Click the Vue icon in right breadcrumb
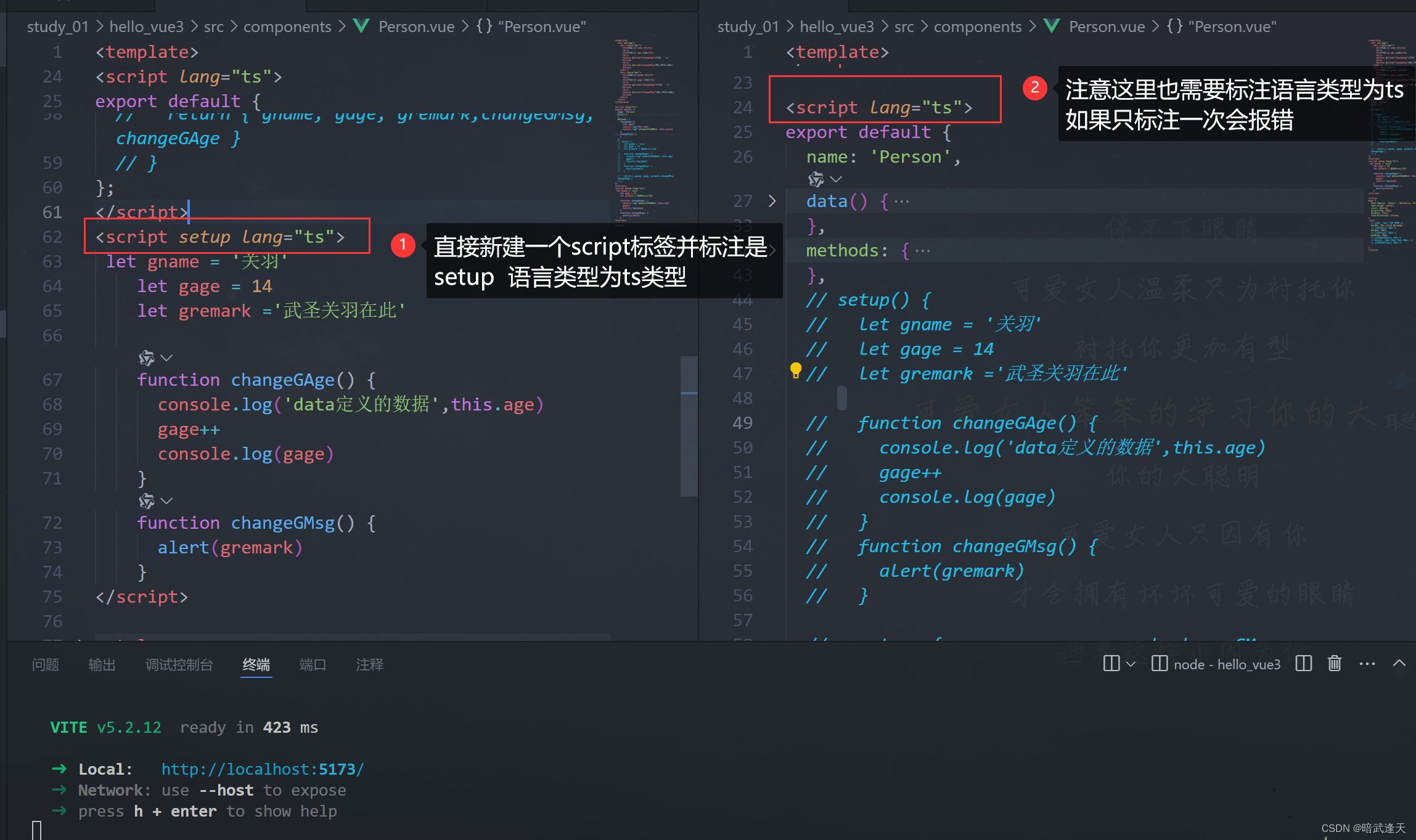Image resolution: width=1416 pixels, height=840 pixels. click(1052, 26)
